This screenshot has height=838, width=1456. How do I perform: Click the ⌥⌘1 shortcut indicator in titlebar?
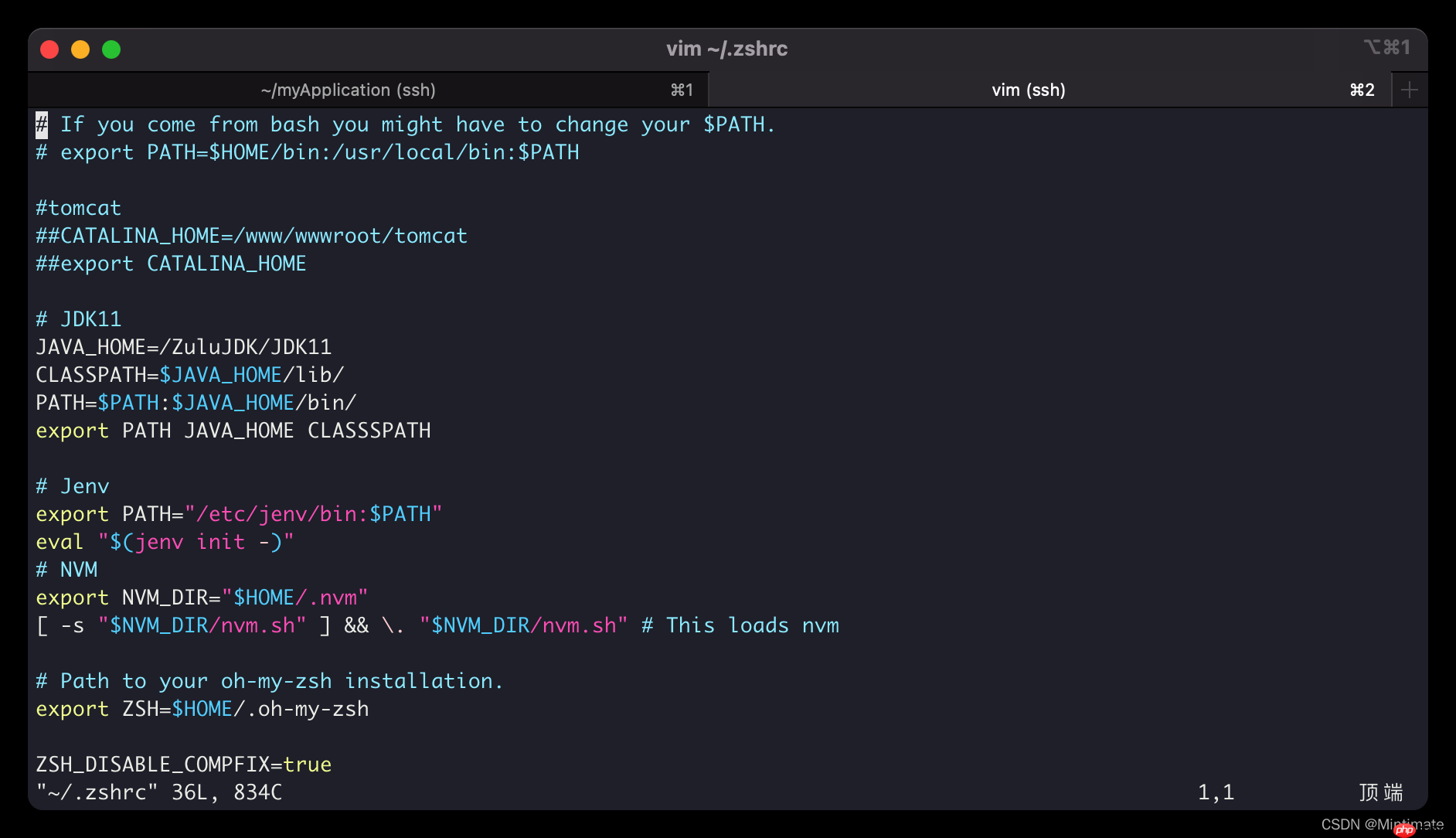click(1386, 48)
